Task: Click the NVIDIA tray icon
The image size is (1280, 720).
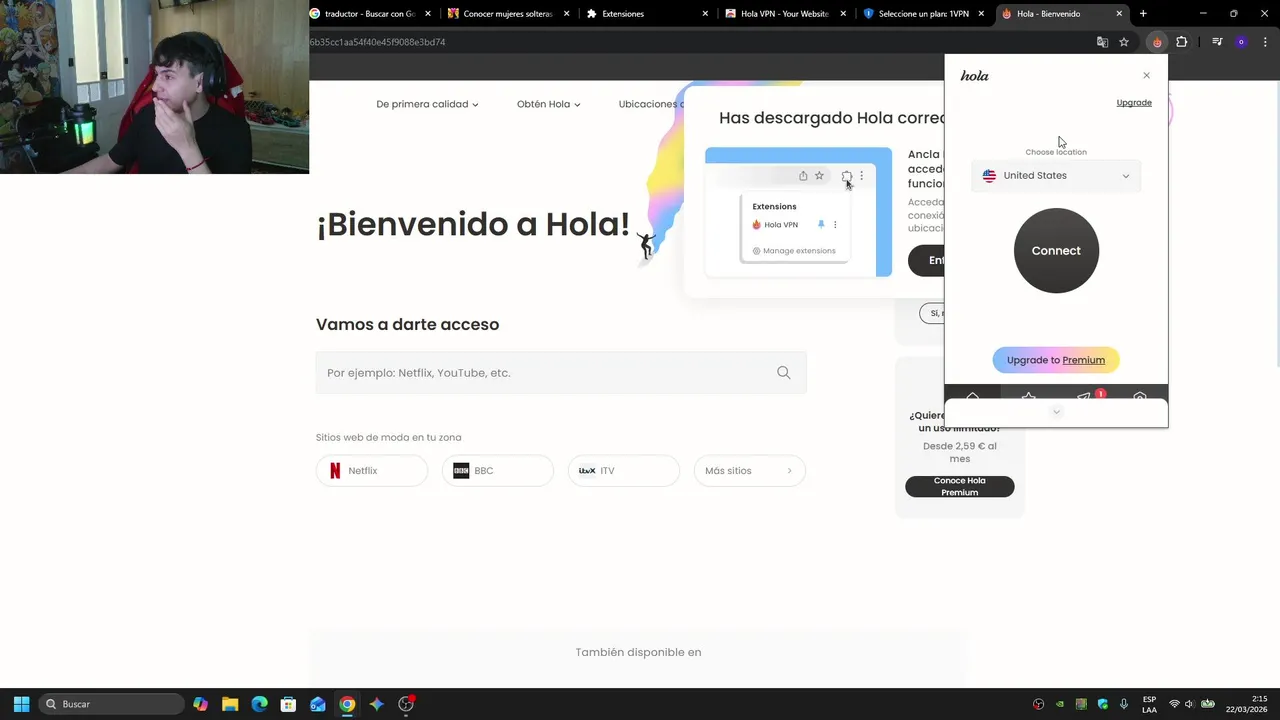Action: [x=1060, y=704]
